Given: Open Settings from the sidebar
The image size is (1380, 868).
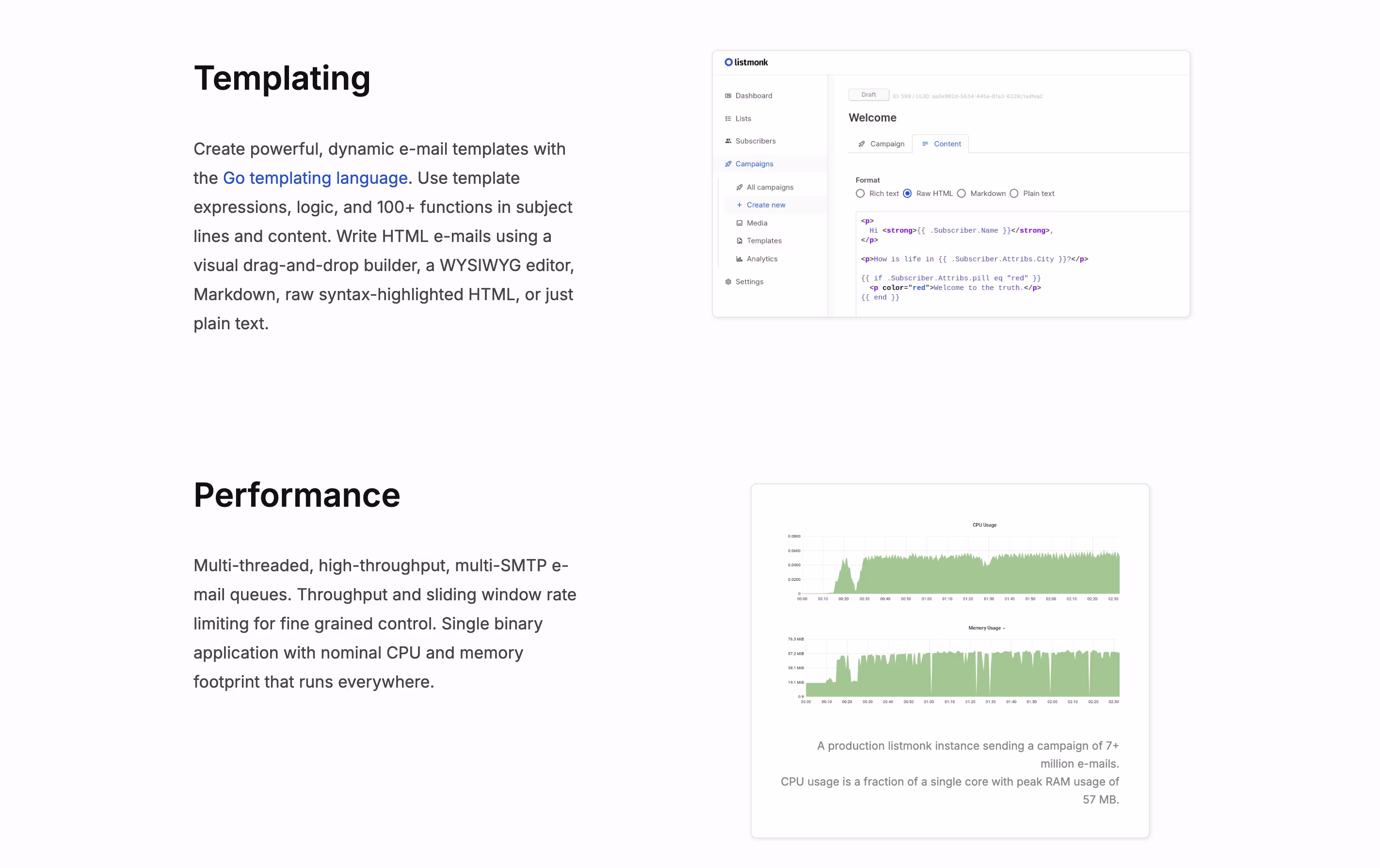Looking at the screenshot, I should [750, 281].
